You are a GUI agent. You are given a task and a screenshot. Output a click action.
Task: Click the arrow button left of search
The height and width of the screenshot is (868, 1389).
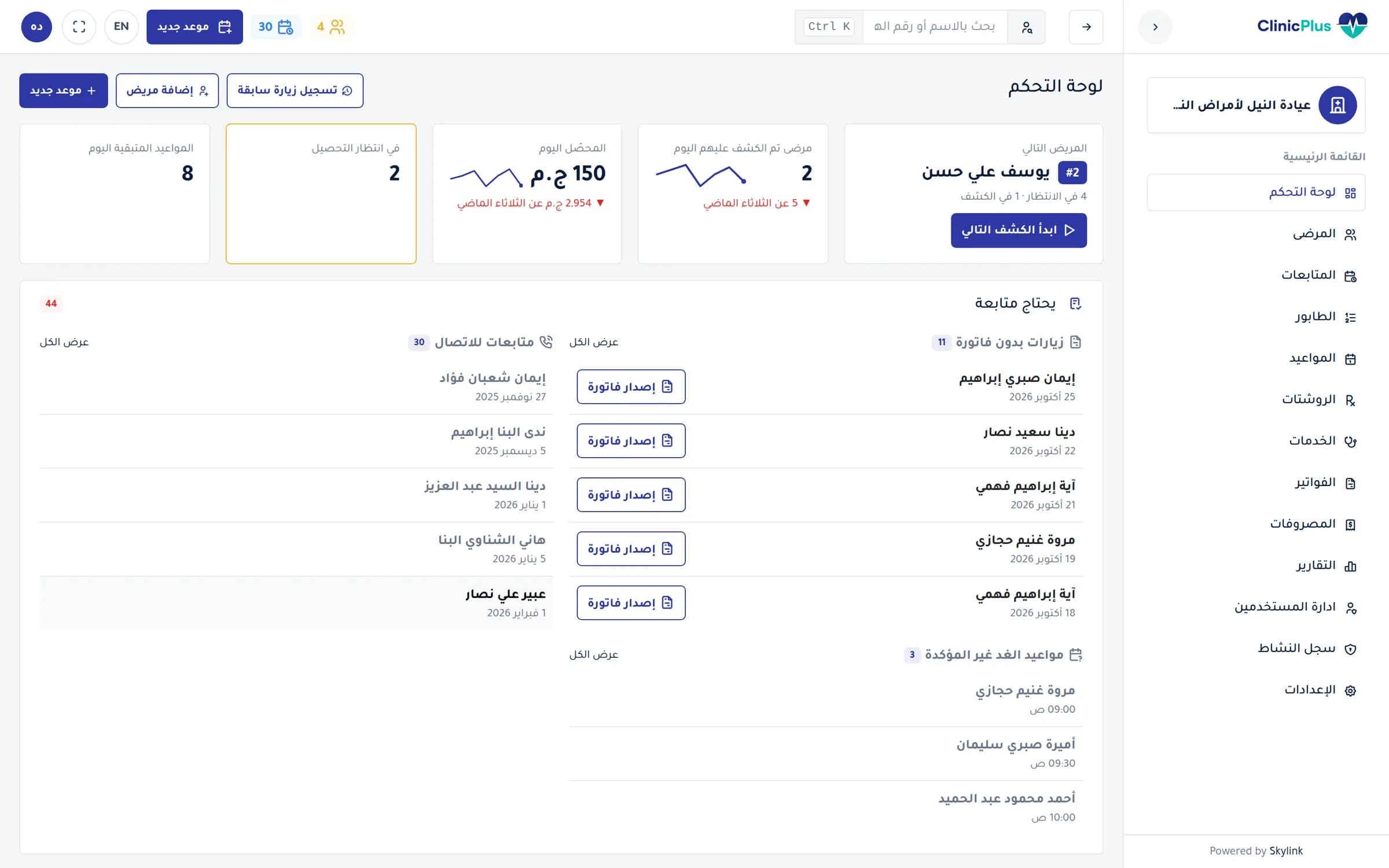coord(1086,27)
